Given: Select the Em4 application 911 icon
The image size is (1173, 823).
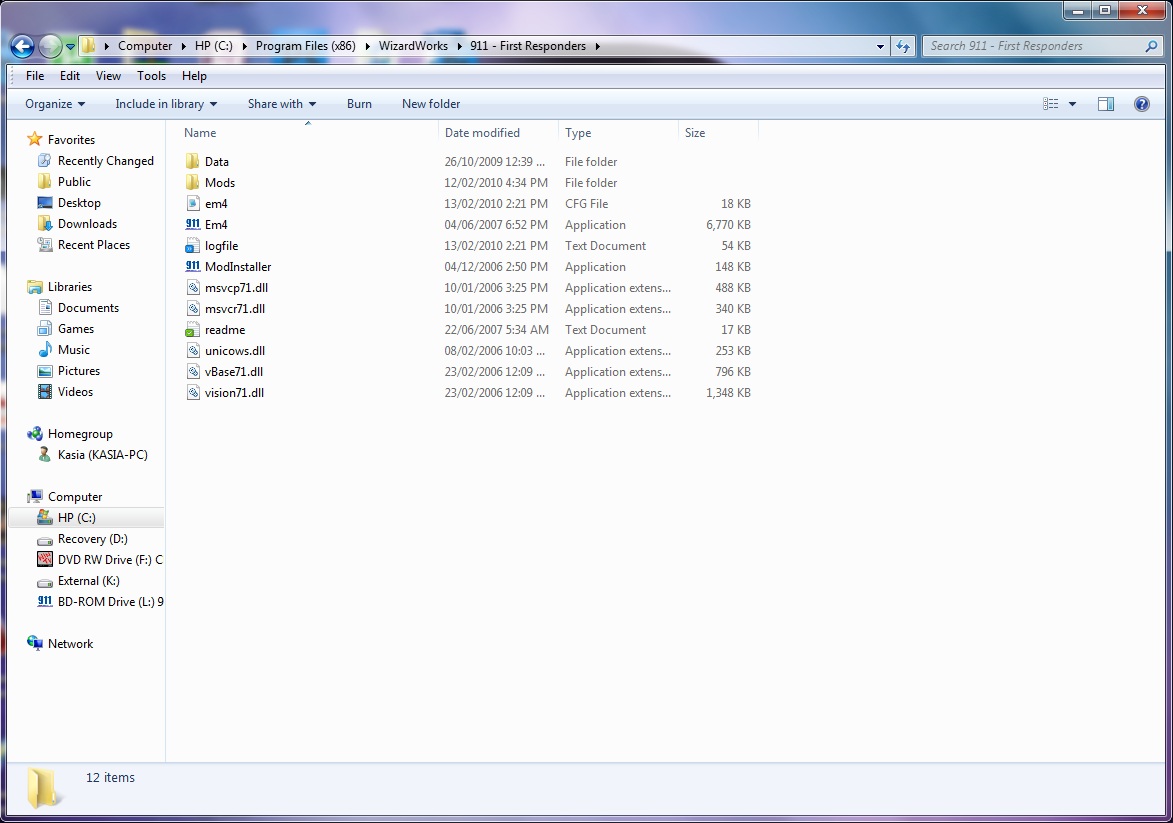Looking at the screenshot, I should click(x=192, y=224).
